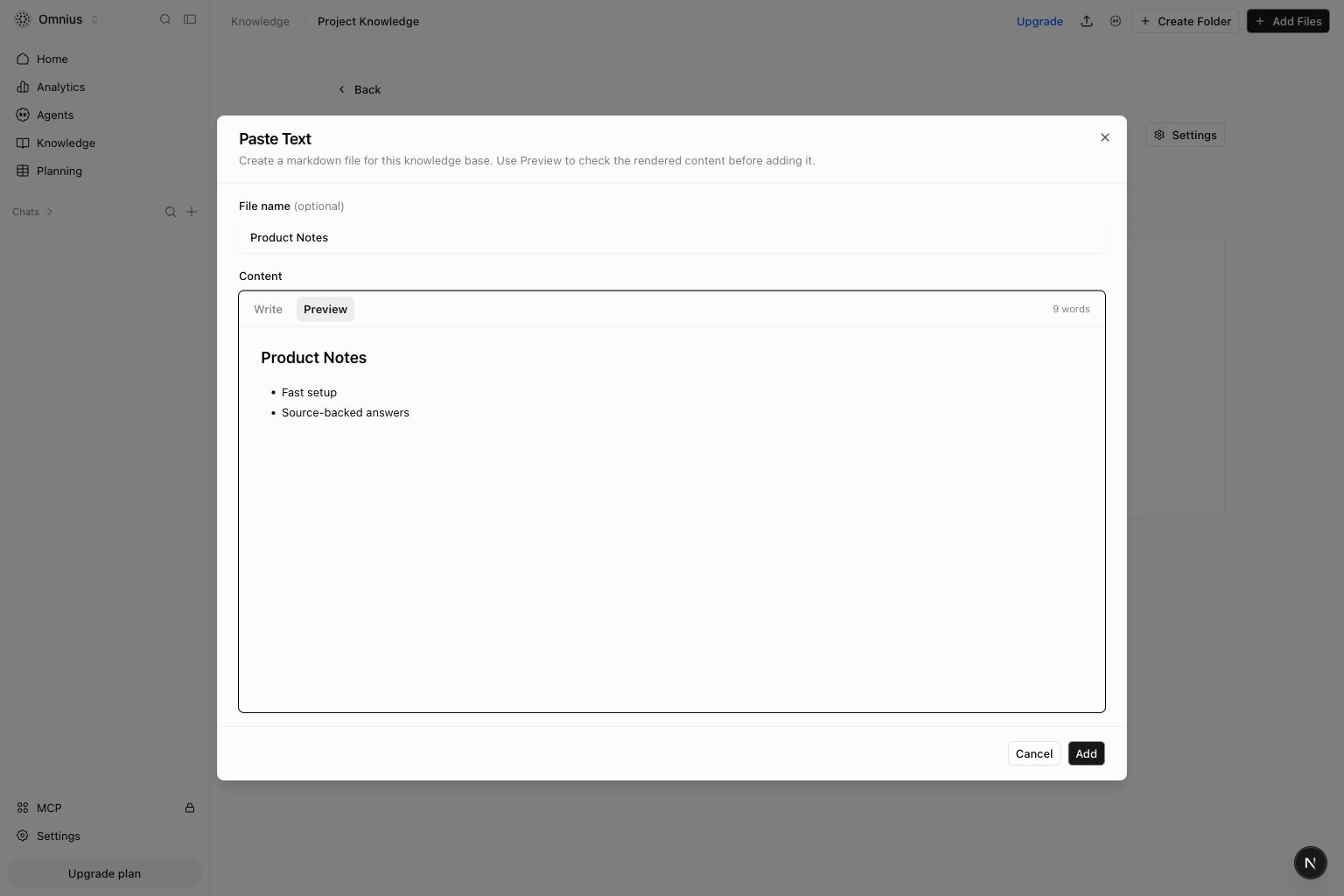Click the Add button in dialog

click(x=1086, y=753)
